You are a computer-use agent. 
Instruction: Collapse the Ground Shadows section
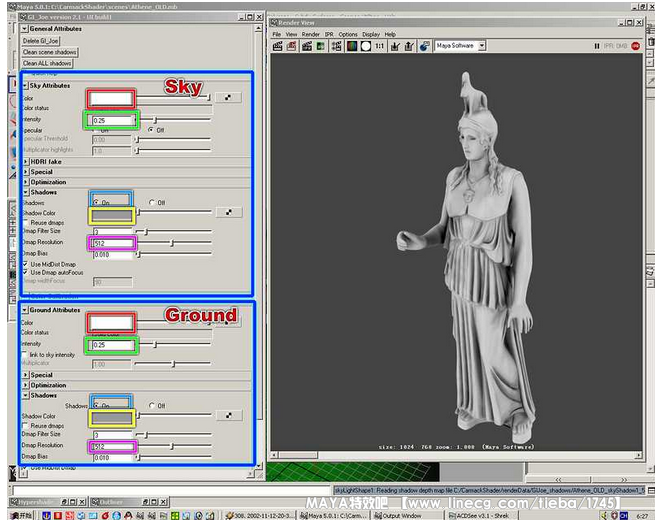26,395
